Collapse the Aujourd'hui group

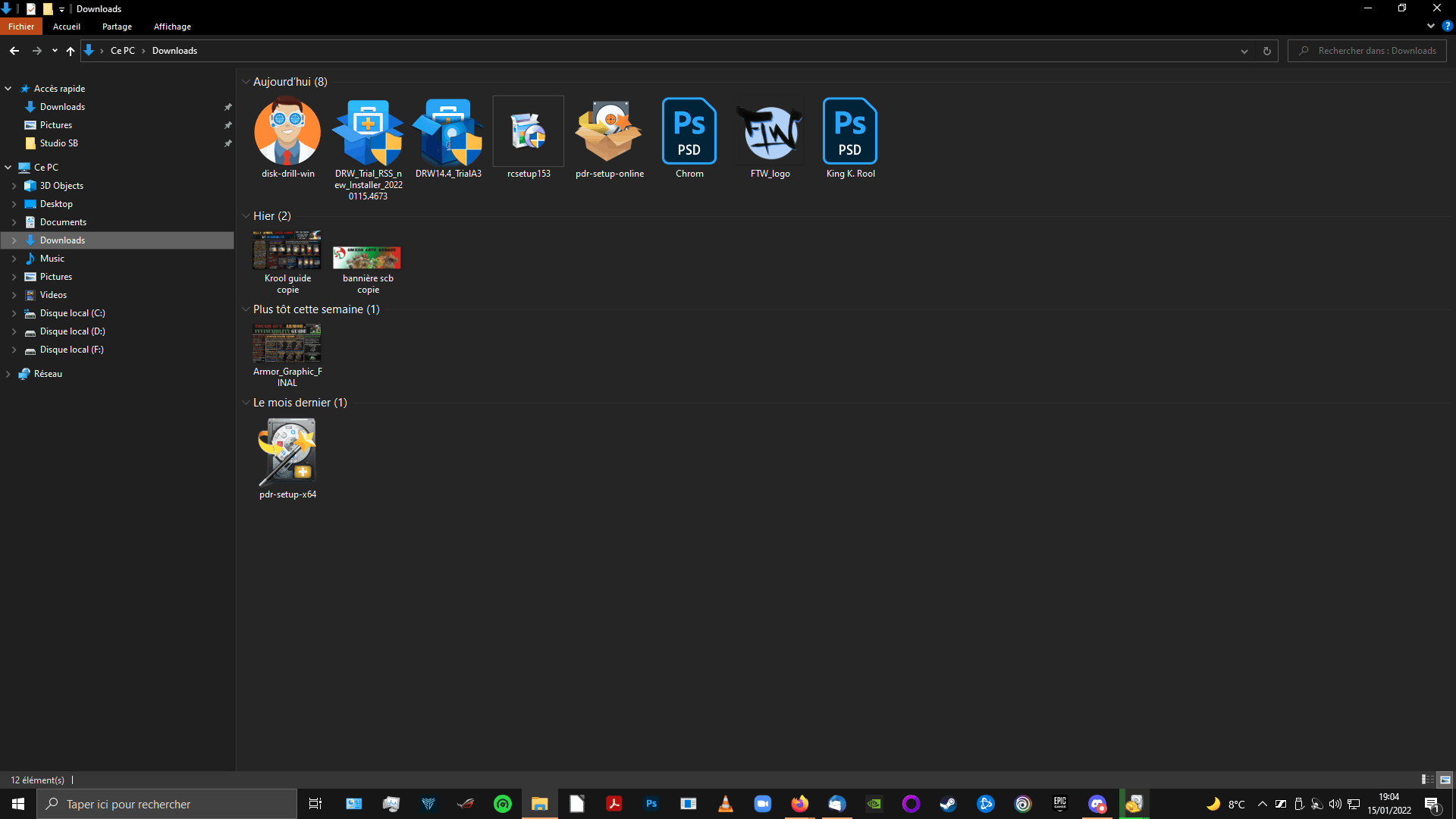pyautogui.click(x=246, y=82)
